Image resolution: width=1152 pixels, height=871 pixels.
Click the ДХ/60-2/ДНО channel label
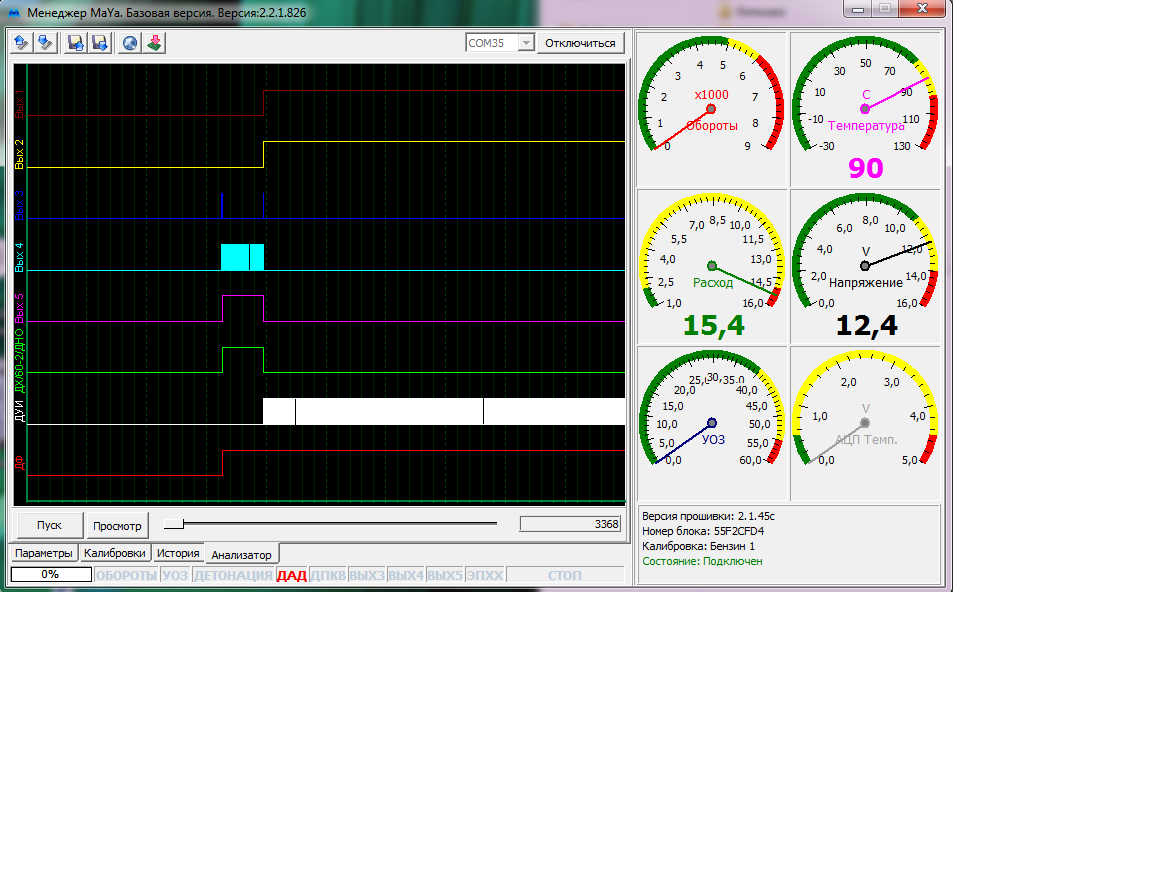tap(20, 361)
